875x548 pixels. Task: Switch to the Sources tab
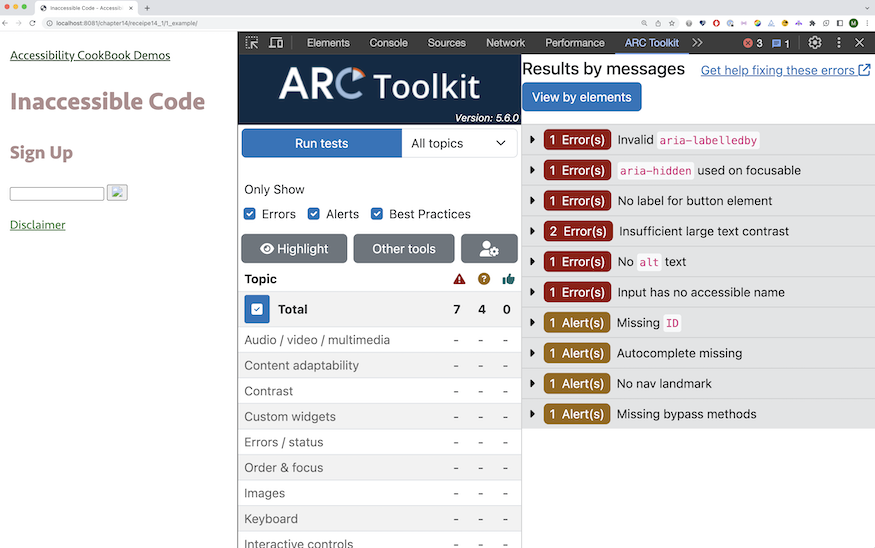[x=446, y=43]
